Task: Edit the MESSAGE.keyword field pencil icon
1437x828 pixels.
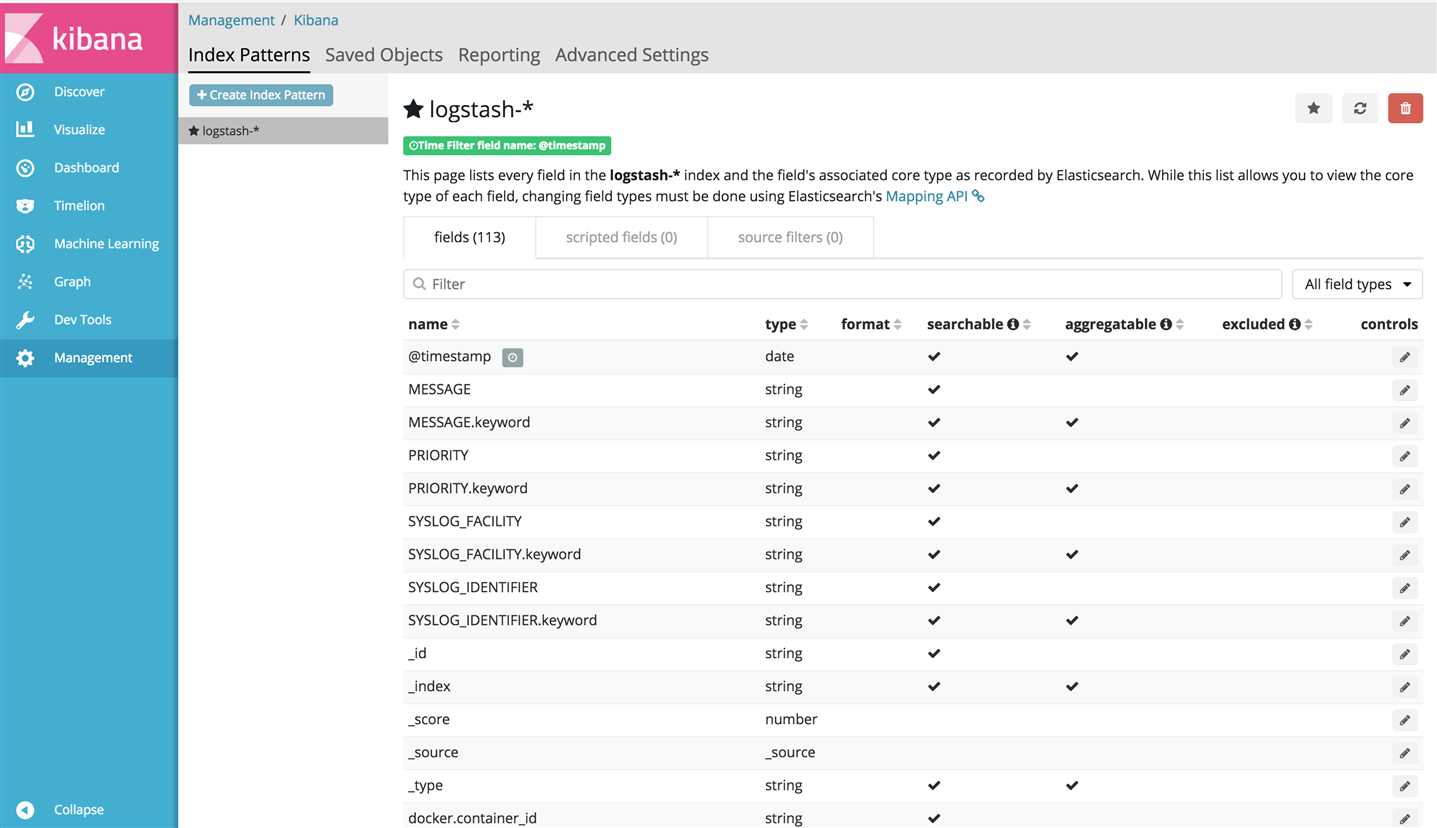Action: (1405, 423)
